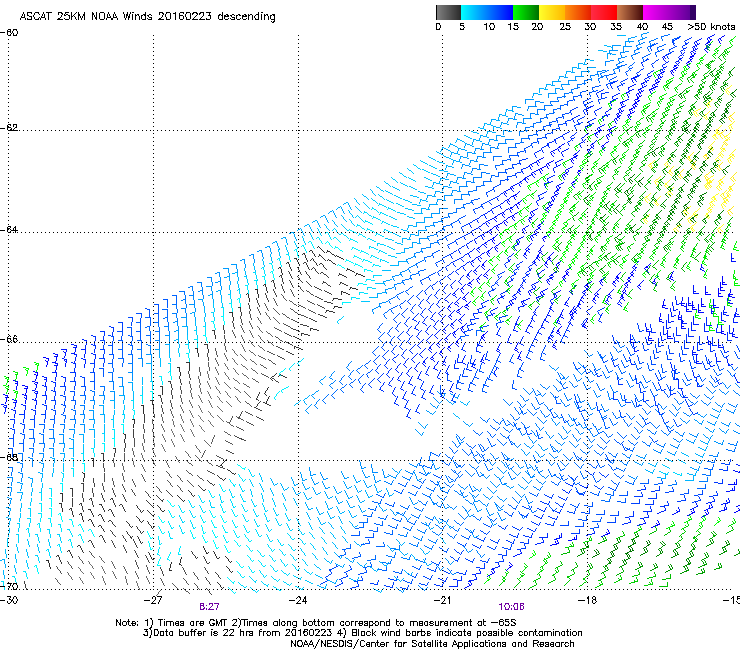Image resolution: width=740 pixels, height=650 pixels.
Task: Click the longitude label -24
Action: point(298,600)
